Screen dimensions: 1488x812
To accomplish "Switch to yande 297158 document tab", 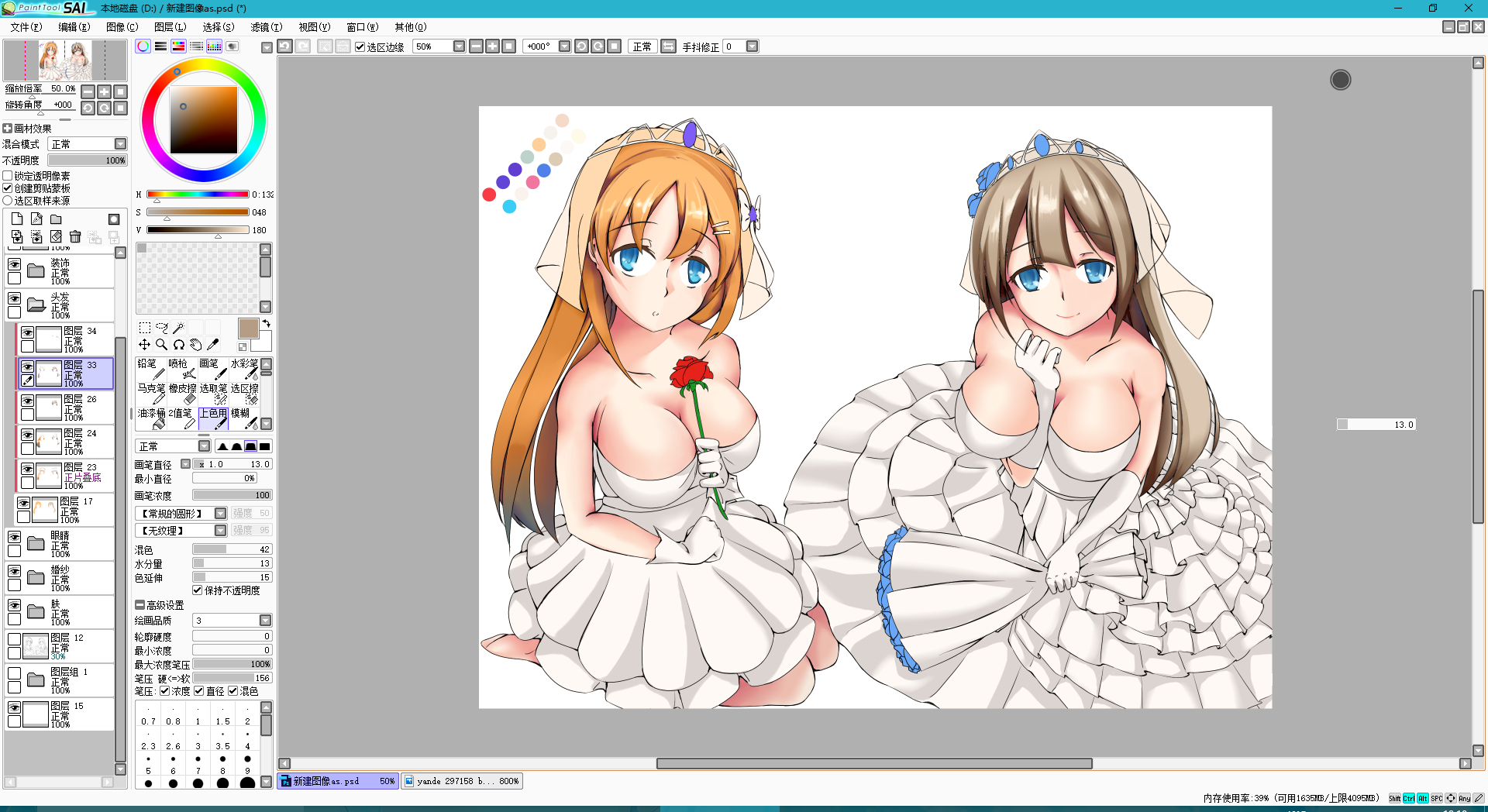I will [x=462, y=781].
